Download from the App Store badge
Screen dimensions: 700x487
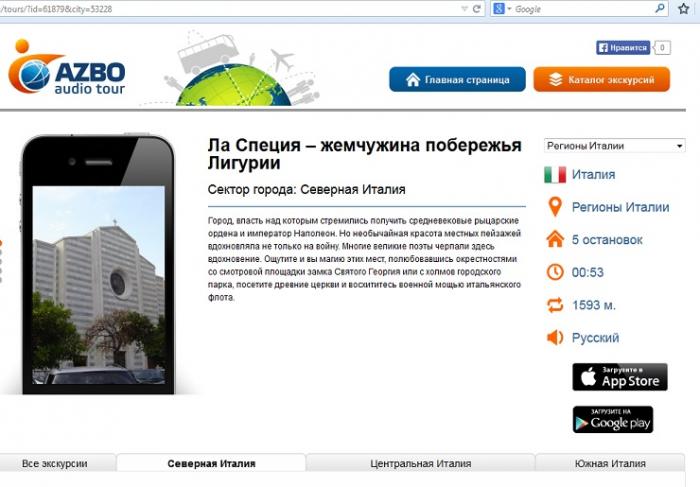[x=619, y=377]
